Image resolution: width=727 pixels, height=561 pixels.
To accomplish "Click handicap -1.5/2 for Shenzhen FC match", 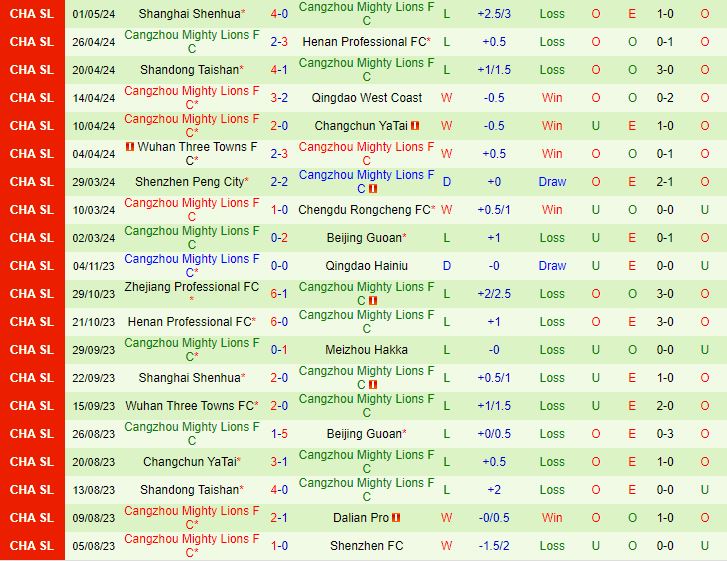I will [x=494, y=546].
